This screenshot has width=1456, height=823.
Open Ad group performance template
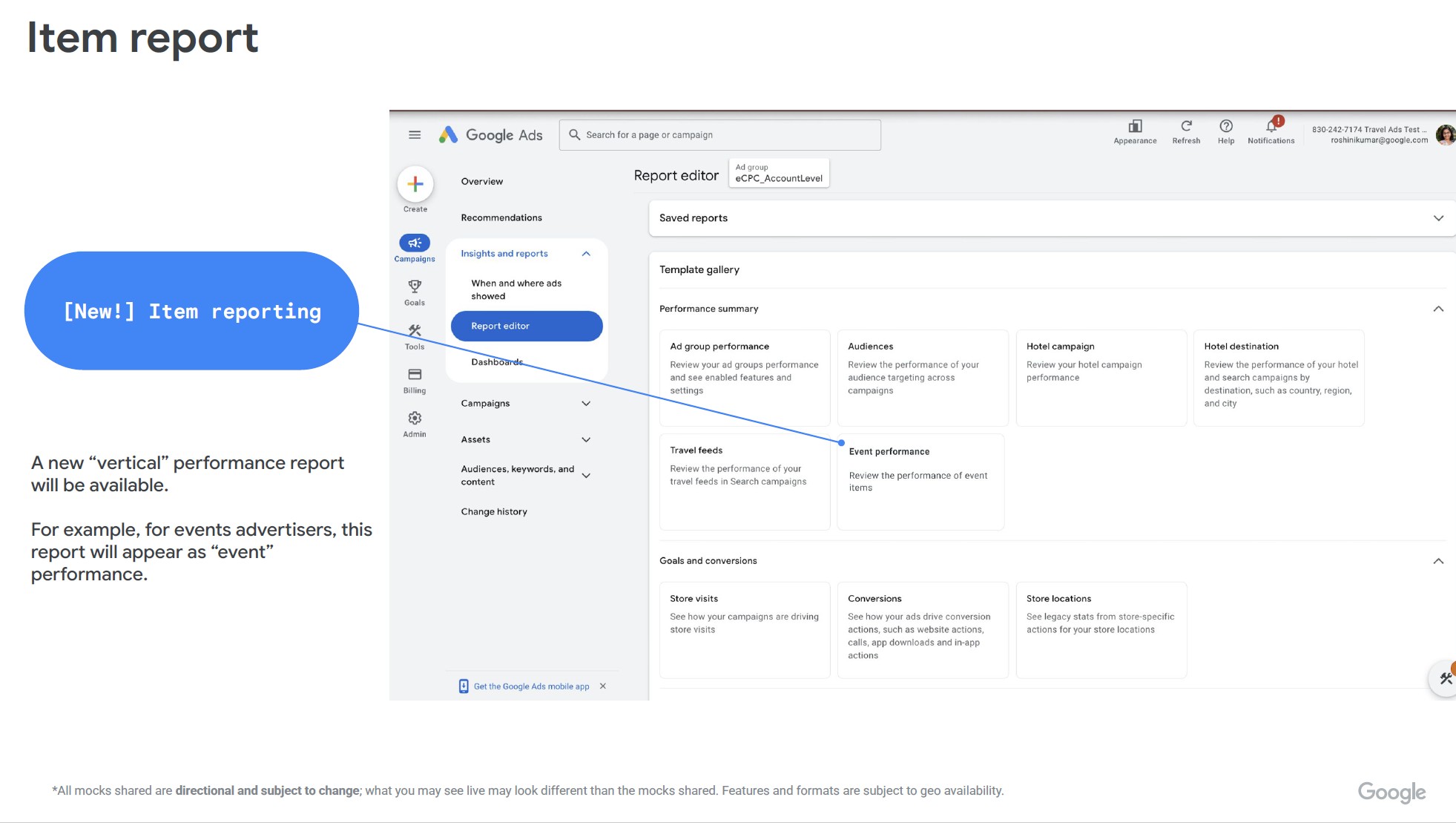[745, 378]
